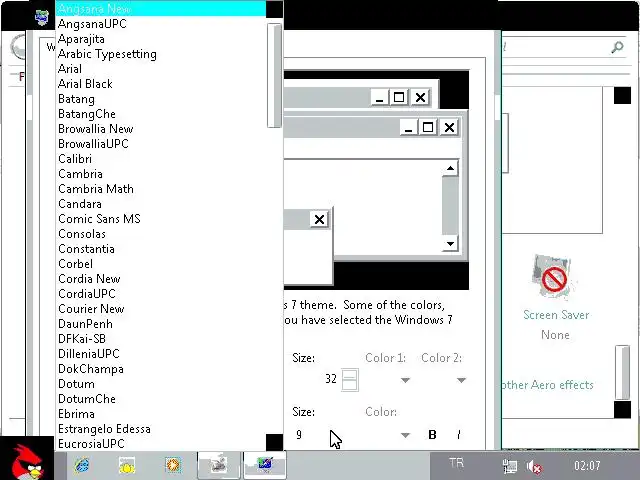
Task: Choose DaunPenh font
Action: coord(161,324)
